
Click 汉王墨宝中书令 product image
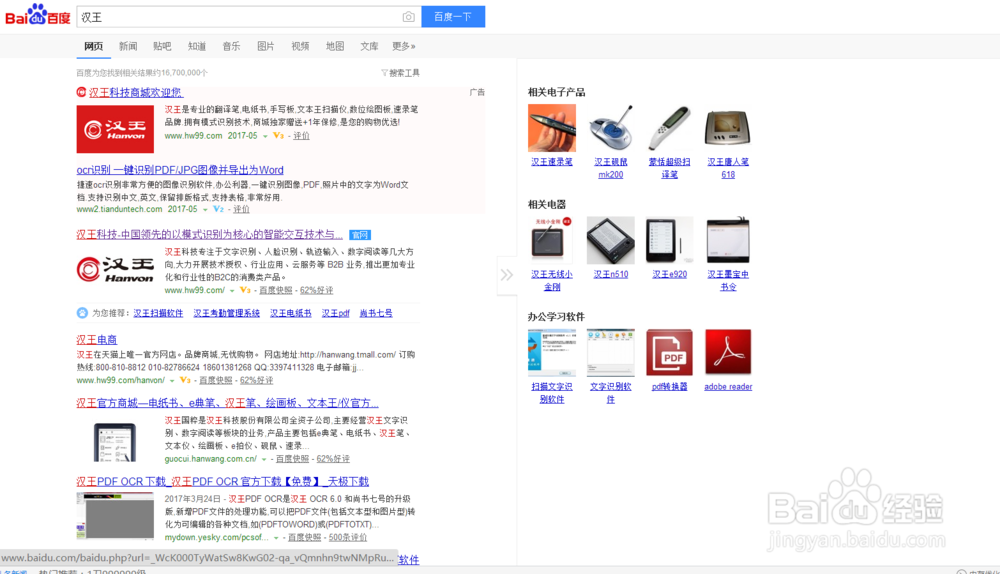pyautogui.click(x=728, y=240)
